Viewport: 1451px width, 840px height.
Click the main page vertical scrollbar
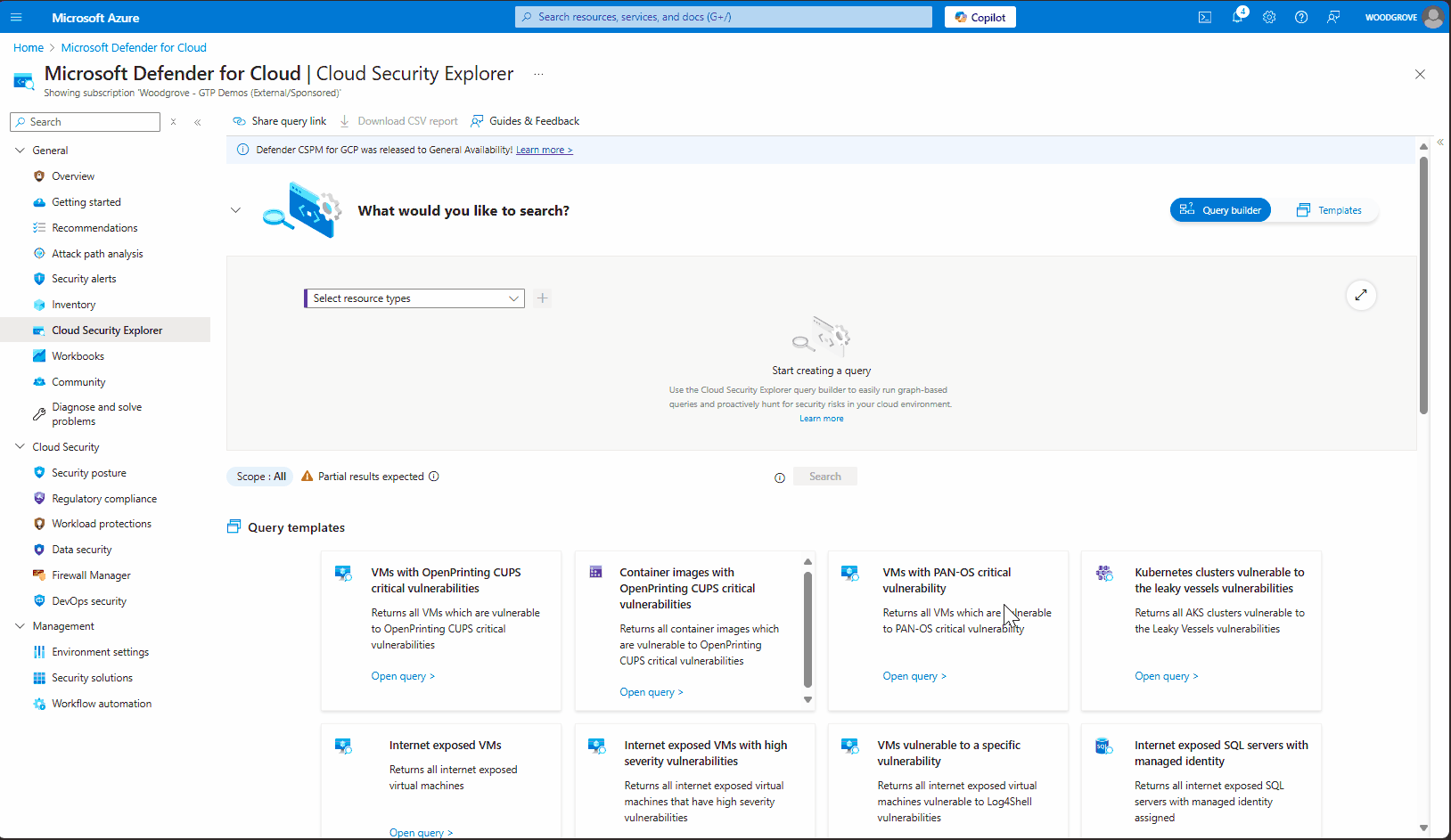pyautogui.click(x=1423, y=285)
